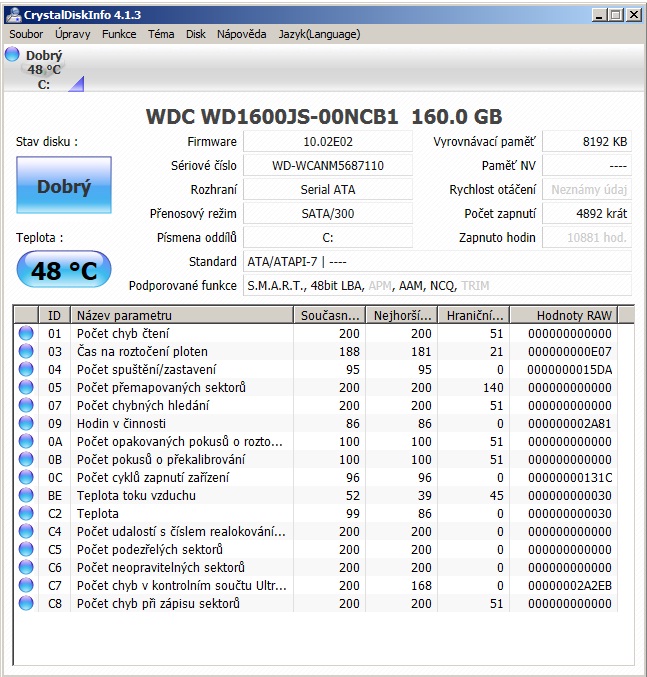The image size is (647, 677).
Task: Click status orb for Počet cyklů zapnutí zařízení
Action: 26,477
